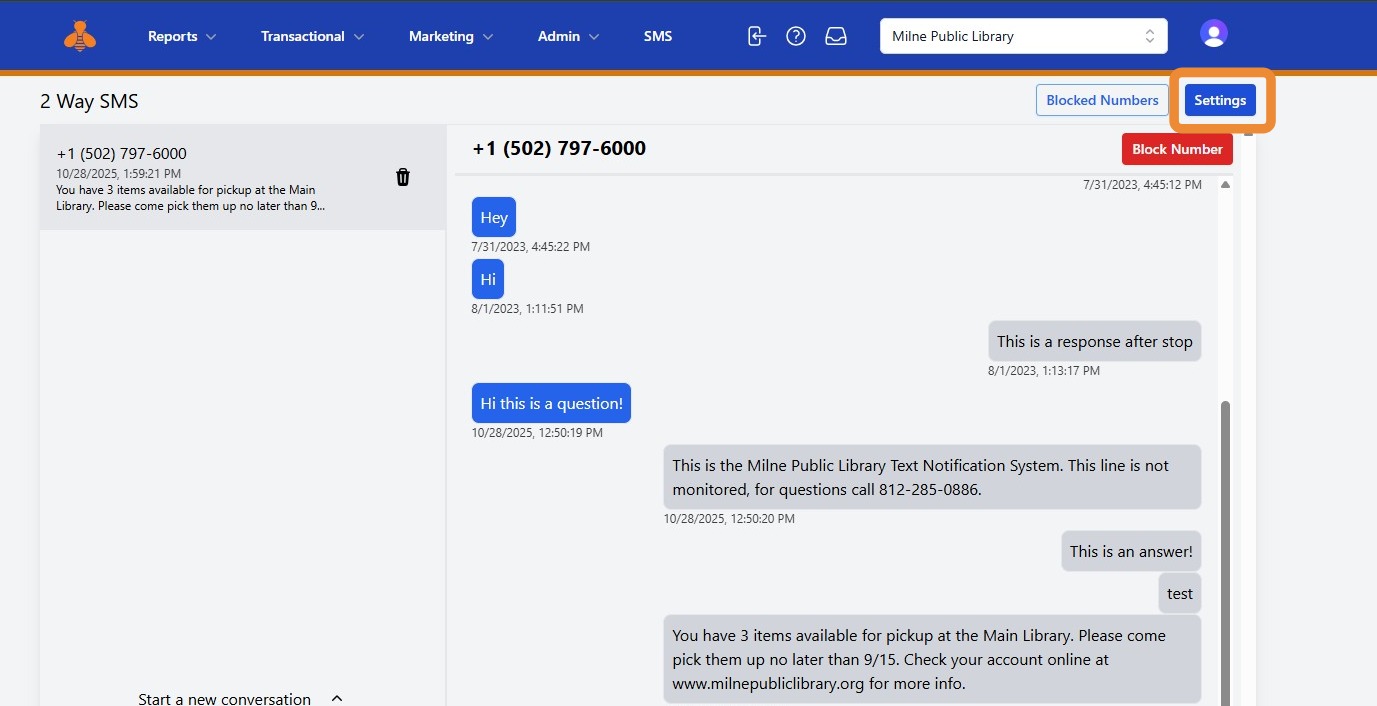
Task: Click 'Hi this is a question!' message
Action: 551,403
